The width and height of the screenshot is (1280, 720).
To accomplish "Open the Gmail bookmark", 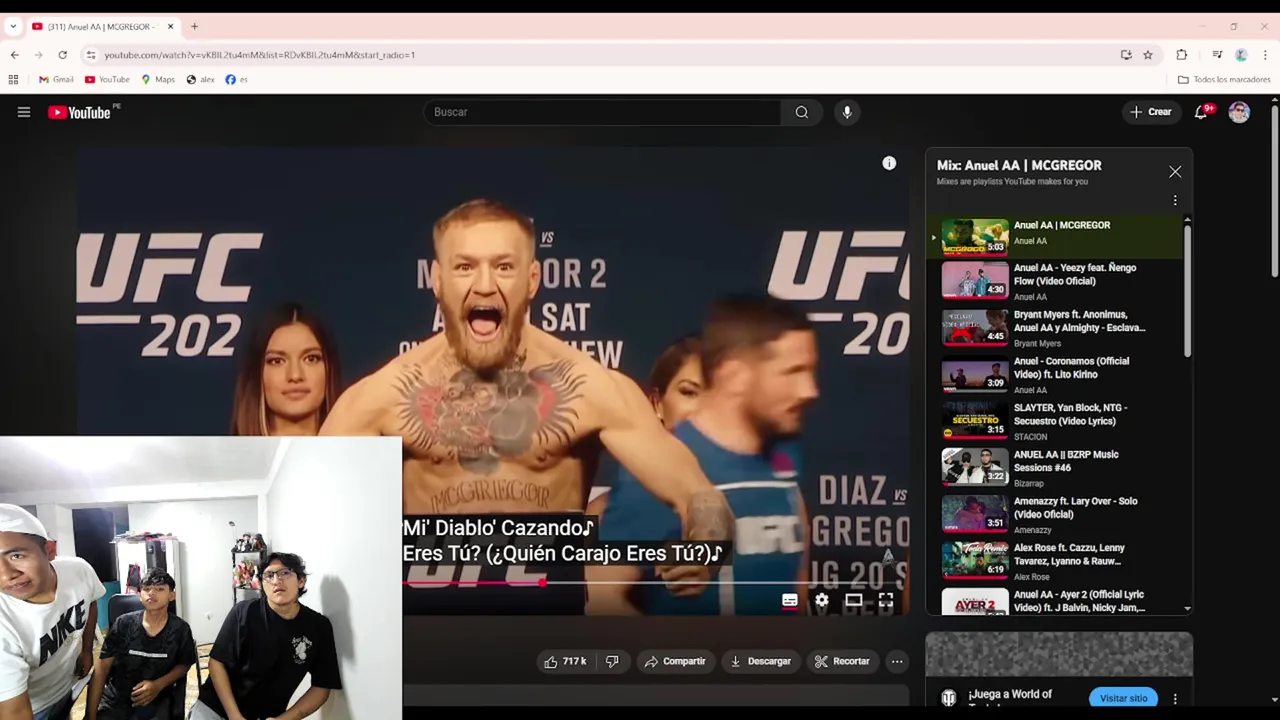I will [56, 79].
